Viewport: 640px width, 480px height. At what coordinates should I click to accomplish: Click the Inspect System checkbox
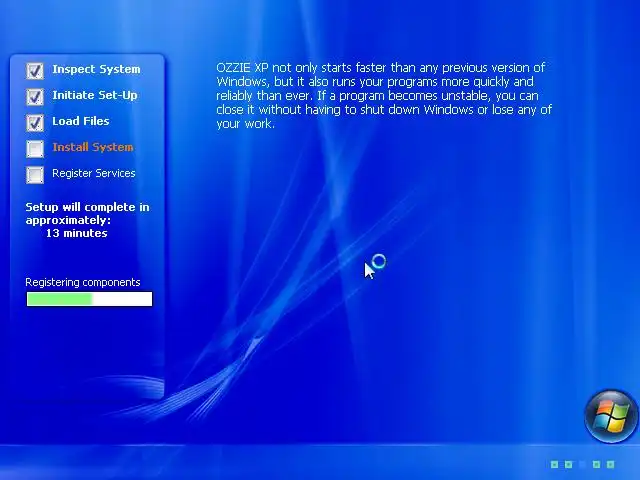[35, 71]
